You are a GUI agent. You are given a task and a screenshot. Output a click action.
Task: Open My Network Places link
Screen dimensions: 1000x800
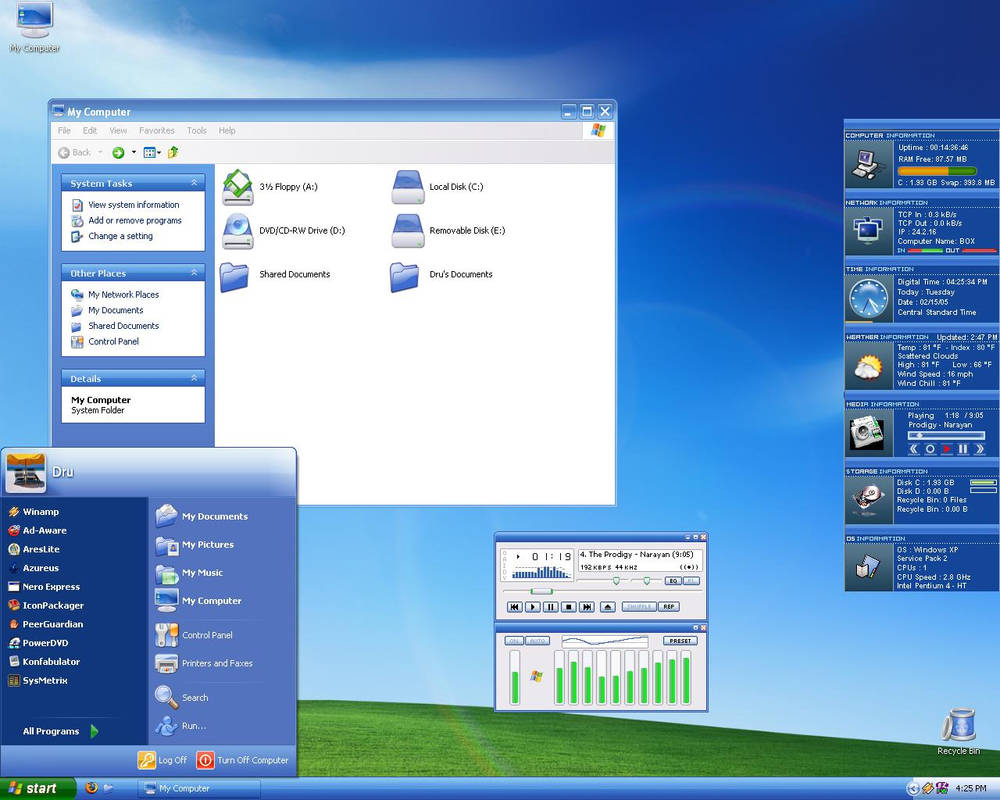115,295
